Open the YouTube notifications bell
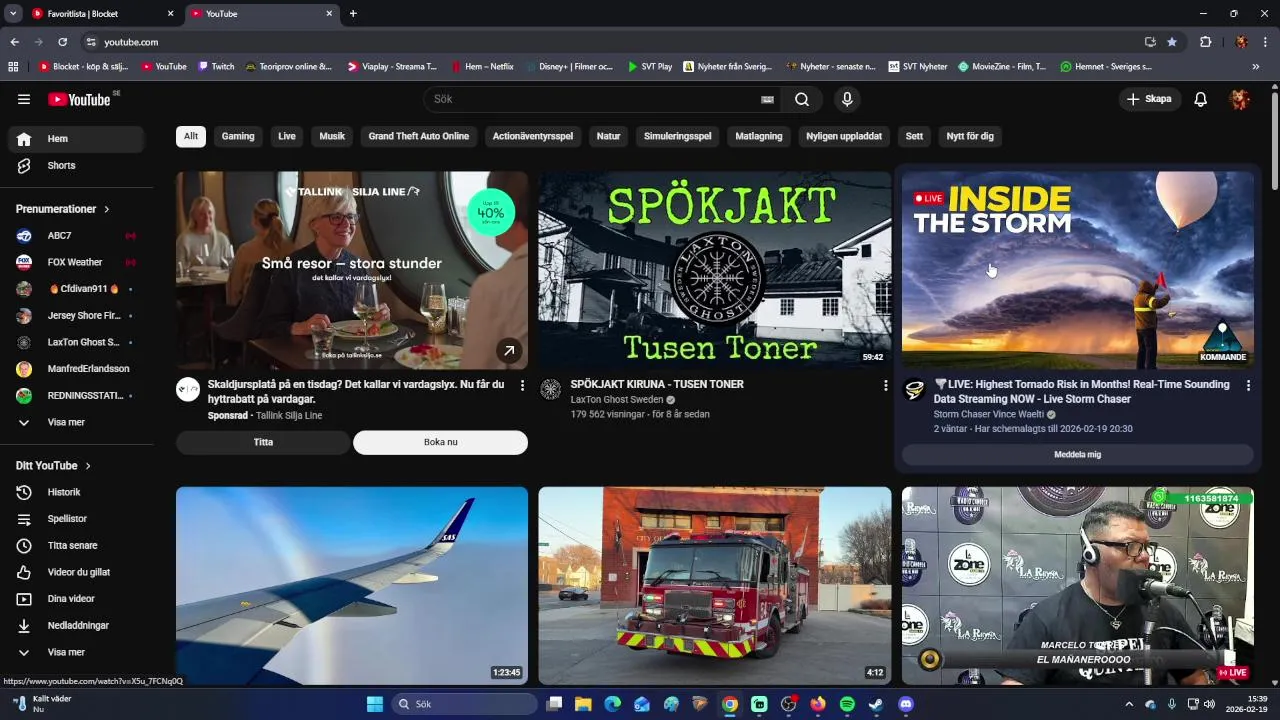The width and height of the screenshot is (1280, 720). (x=1201, y=99)
